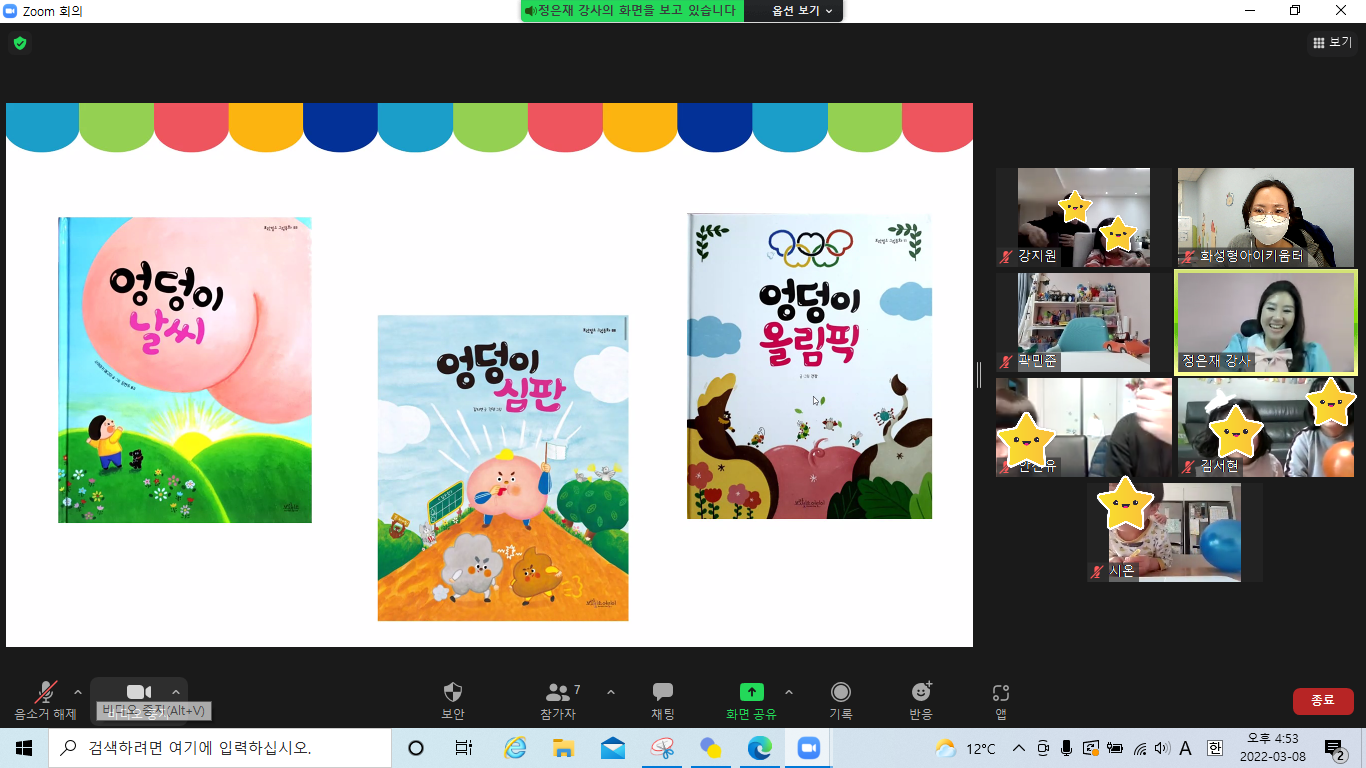Open Snipping tool scissors icon on taskbar
Screen dimensions: 1366x768
pos(662,748)
